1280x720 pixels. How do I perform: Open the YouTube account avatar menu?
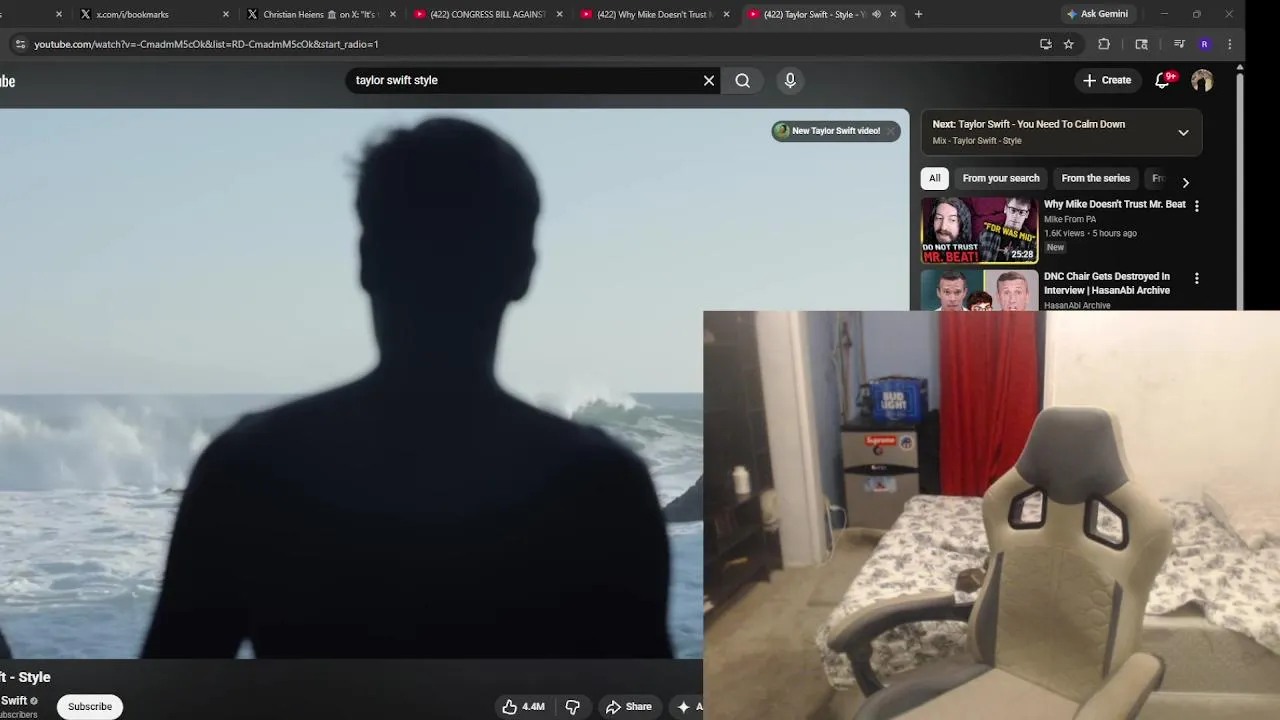point(1202,80)
